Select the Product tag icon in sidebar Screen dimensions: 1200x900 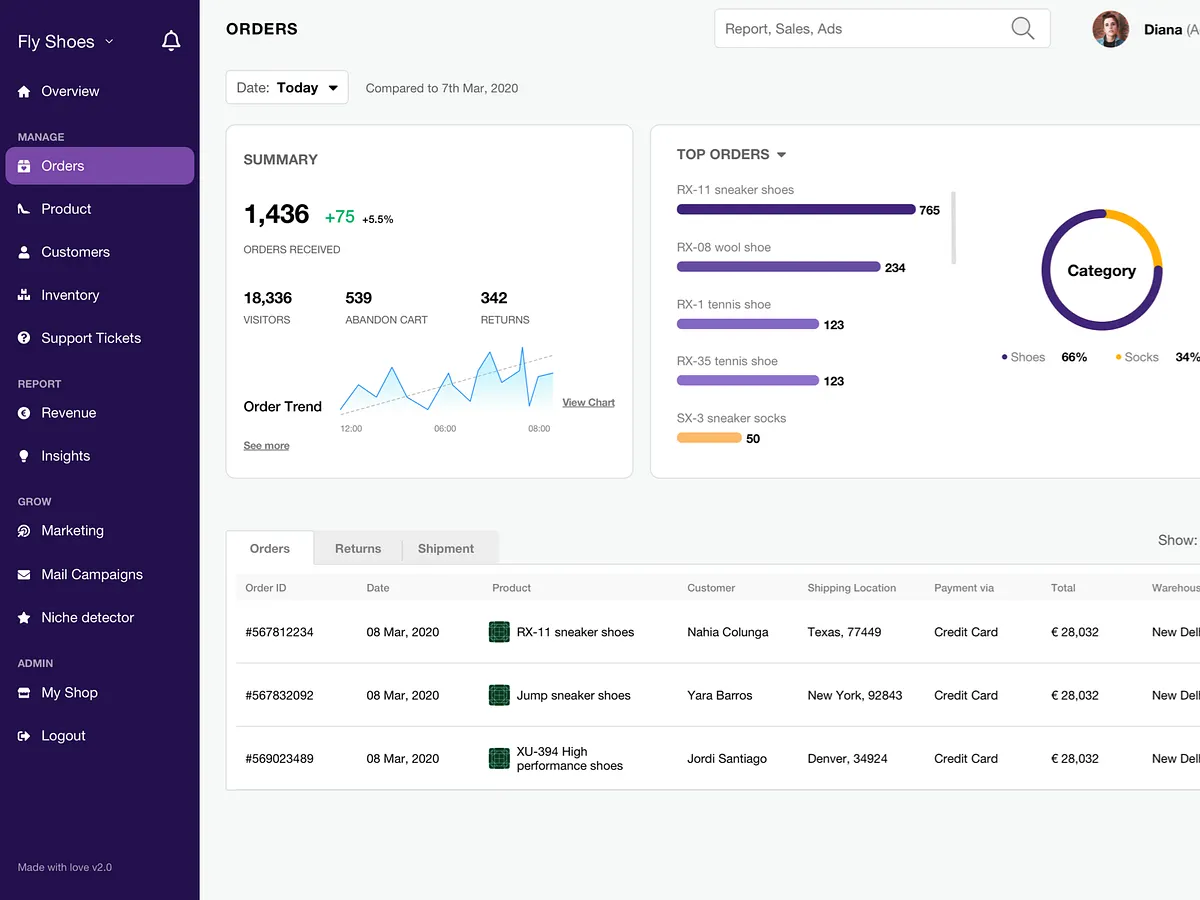click(23, 208)
